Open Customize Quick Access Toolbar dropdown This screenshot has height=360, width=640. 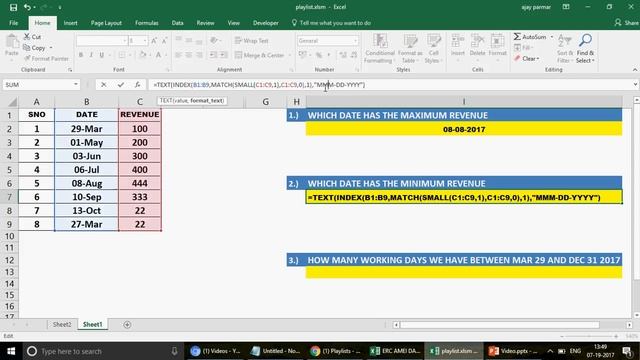(x=60, y=7)
